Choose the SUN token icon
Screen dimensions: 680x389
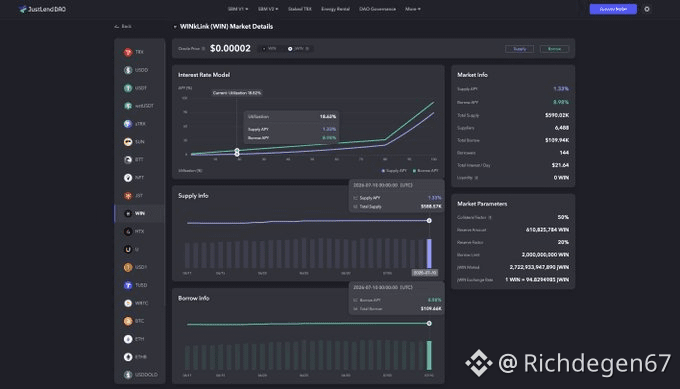click(128, 142)
